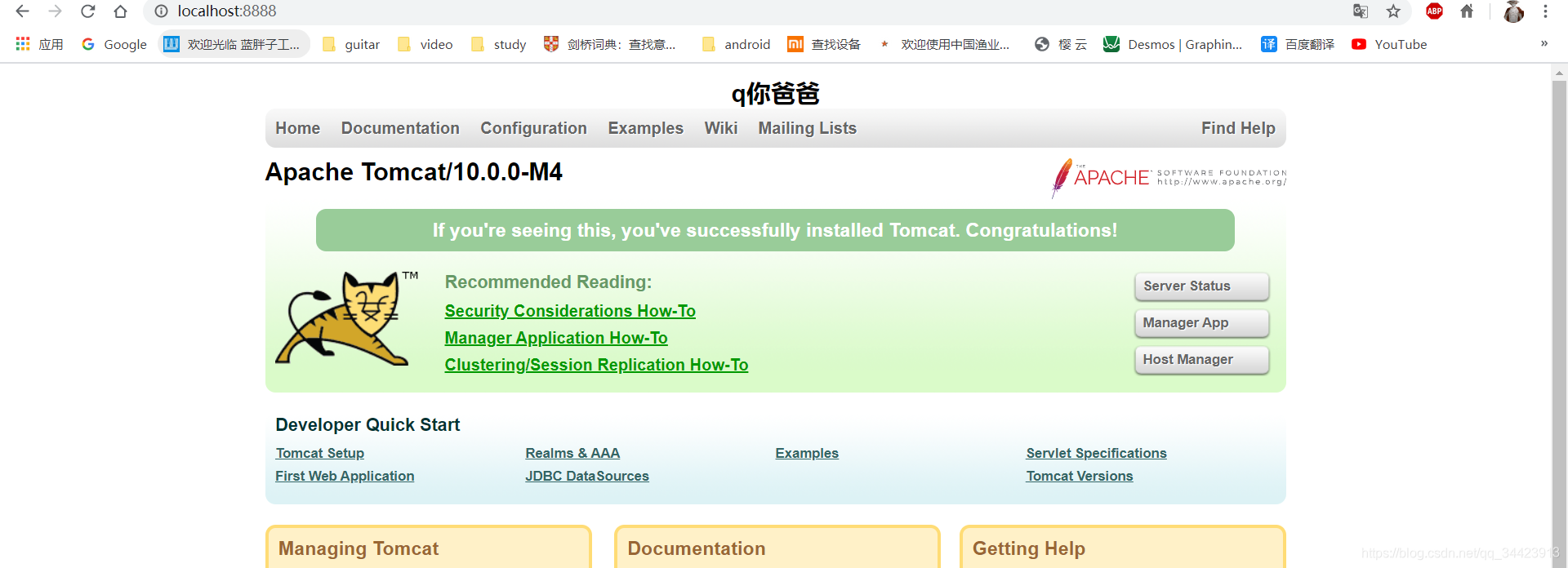
Task: Bookmark this page with star icon
Action: click(1393, 11)
